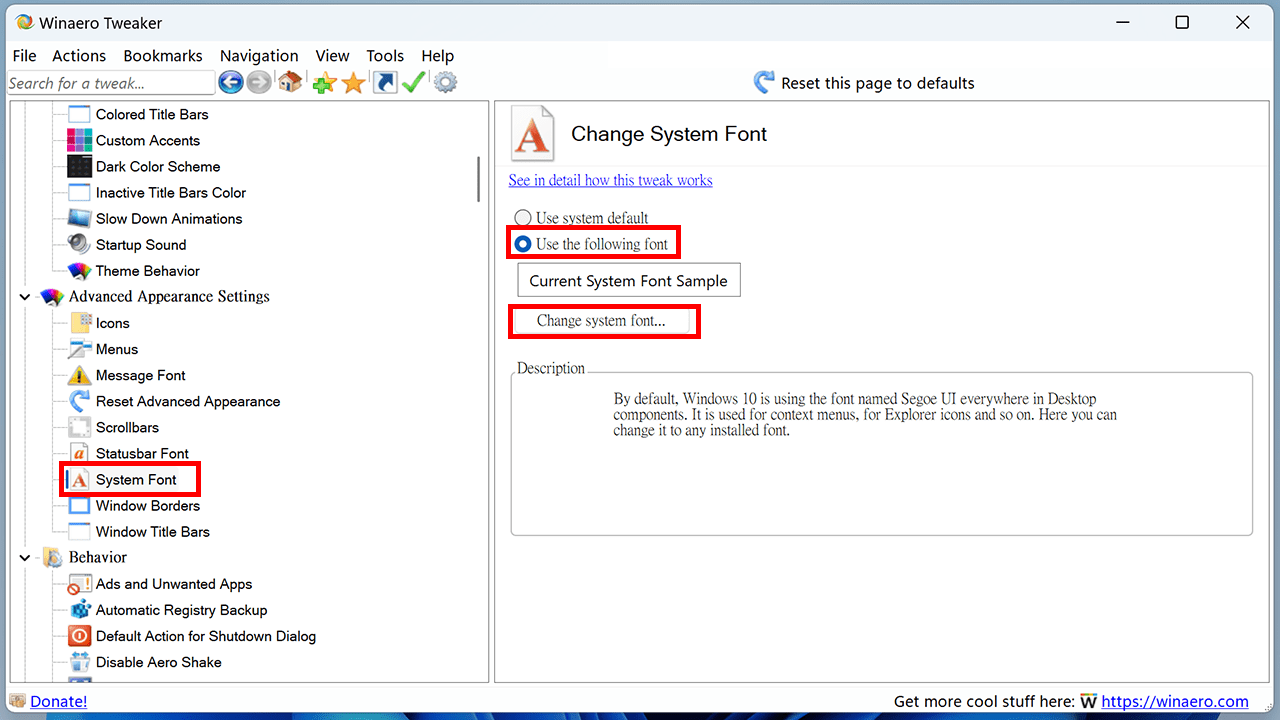Select Message Font in the tree

click(140, 376)
